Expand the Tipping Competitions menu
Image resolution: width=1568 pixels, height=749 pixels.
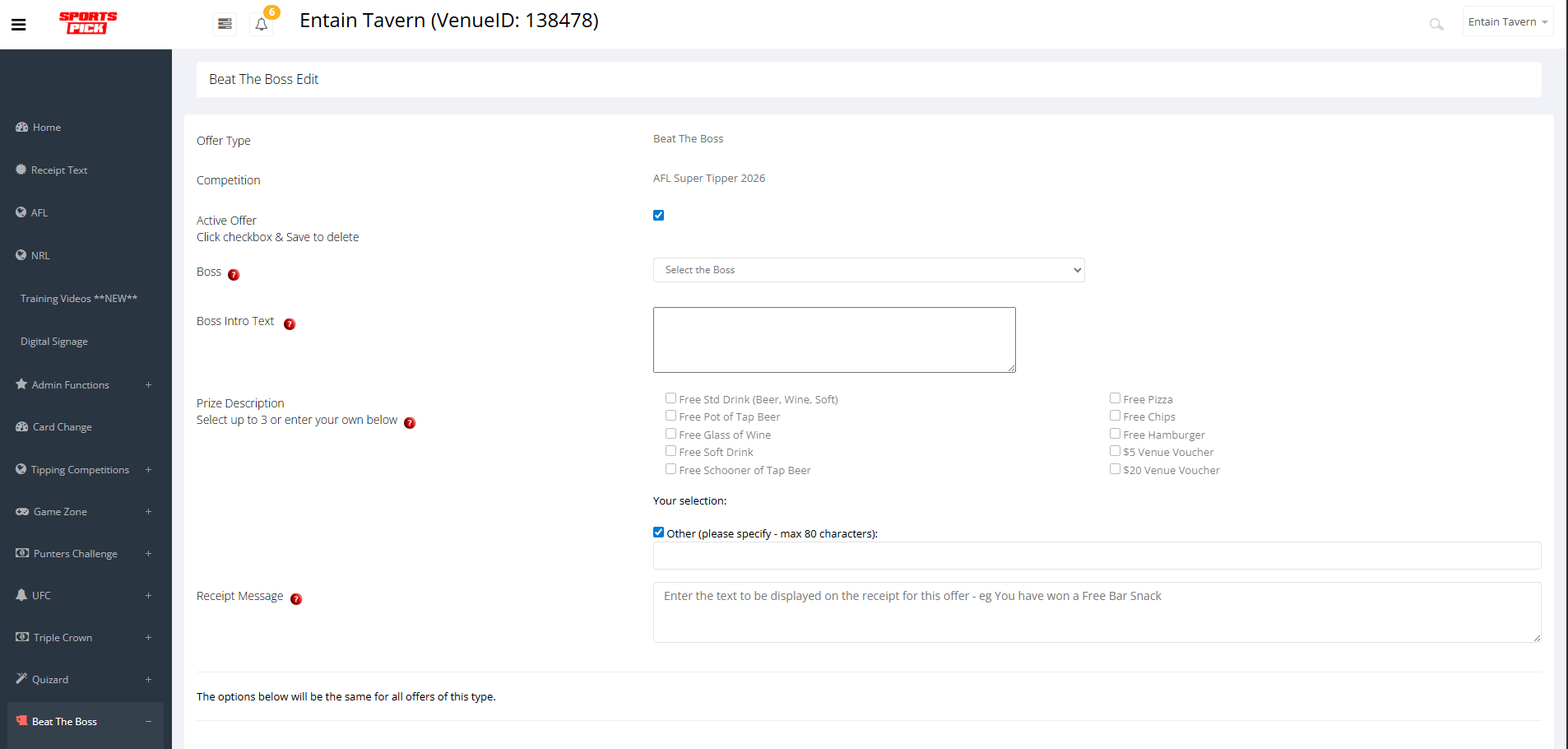point(80,470)
